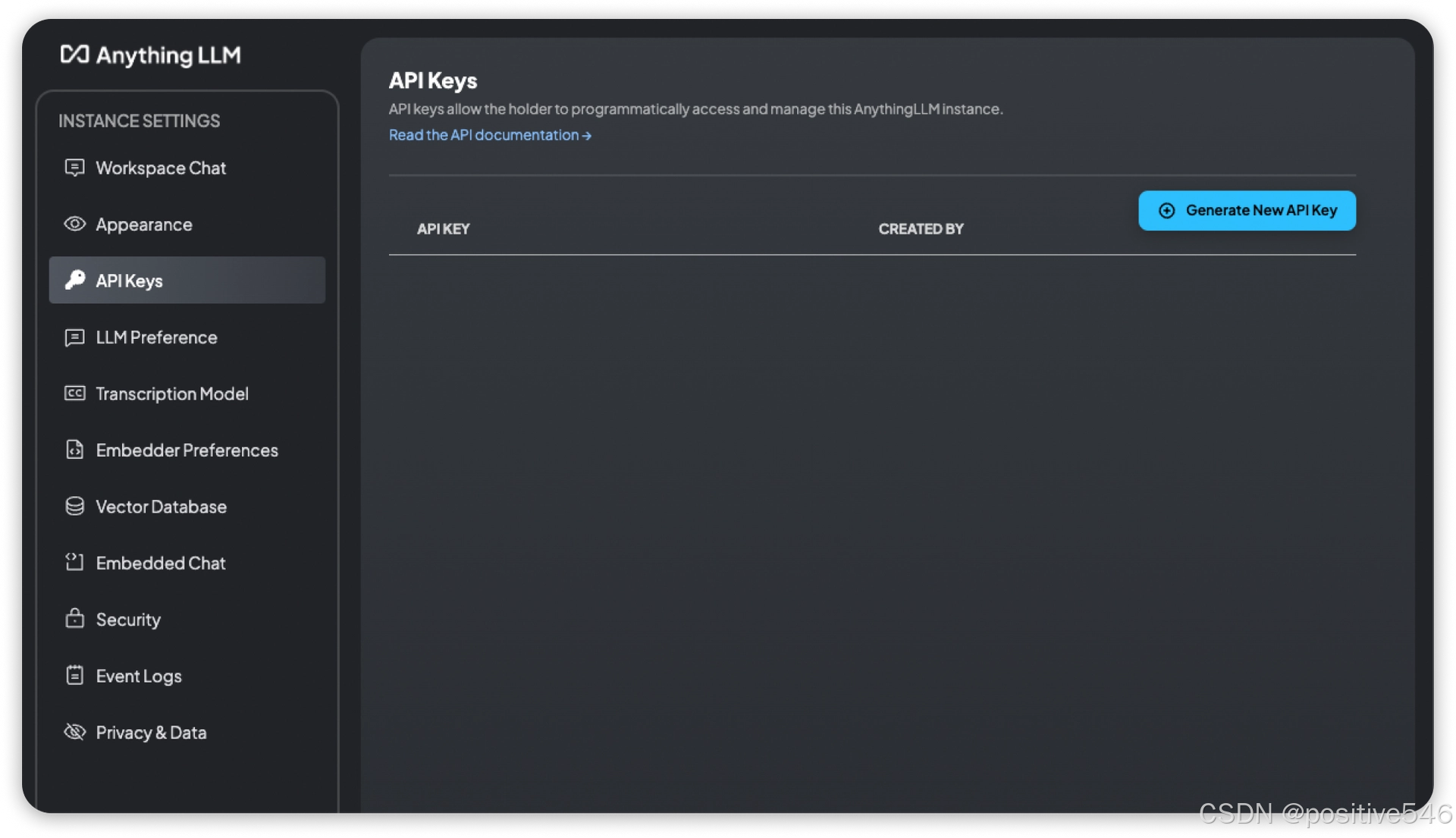Image resolution: width=1456 pixels, height=838 pixels.
Task: Click the Transcription Model CC icon
Action: tap(74, 393)
